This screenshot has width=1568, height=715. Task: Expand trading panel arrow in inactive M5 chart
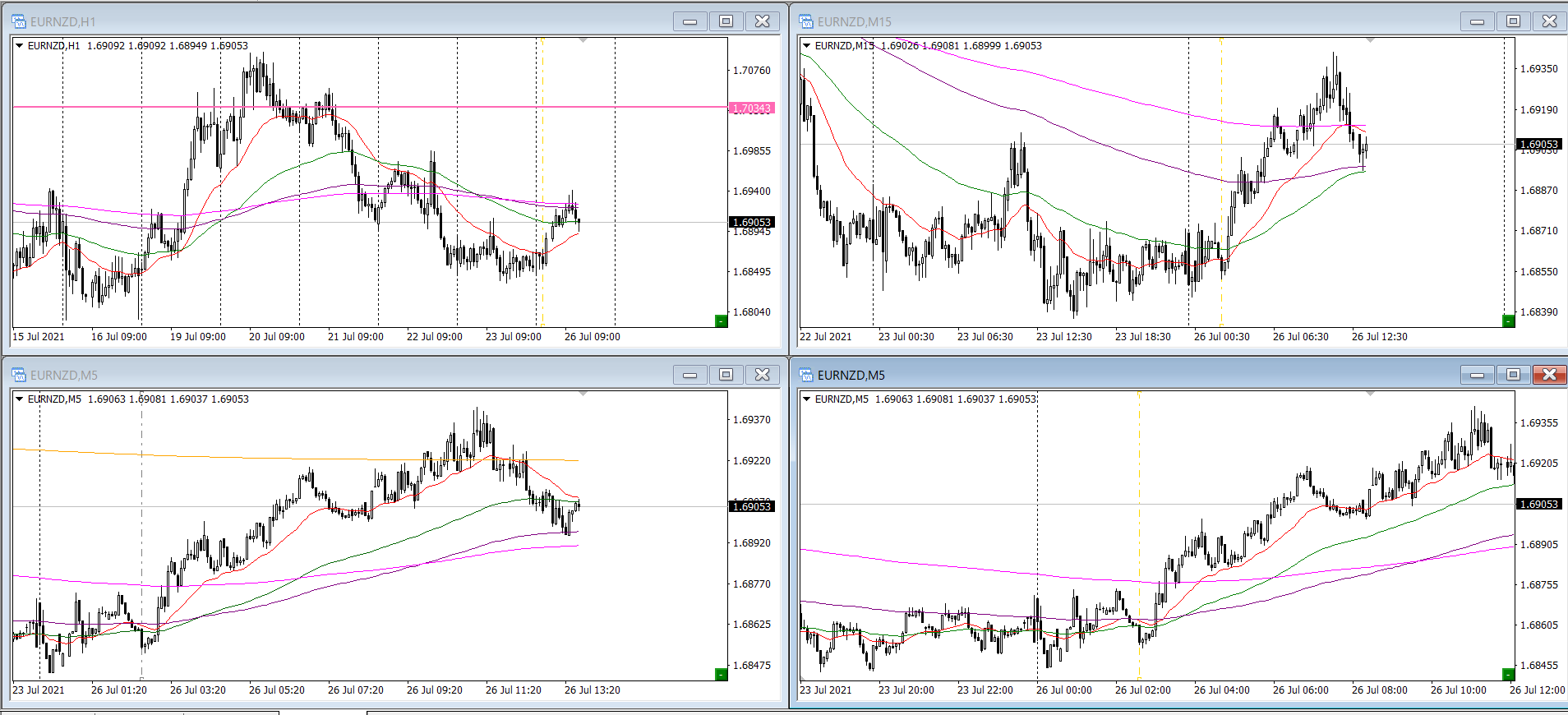pos(20,399)
